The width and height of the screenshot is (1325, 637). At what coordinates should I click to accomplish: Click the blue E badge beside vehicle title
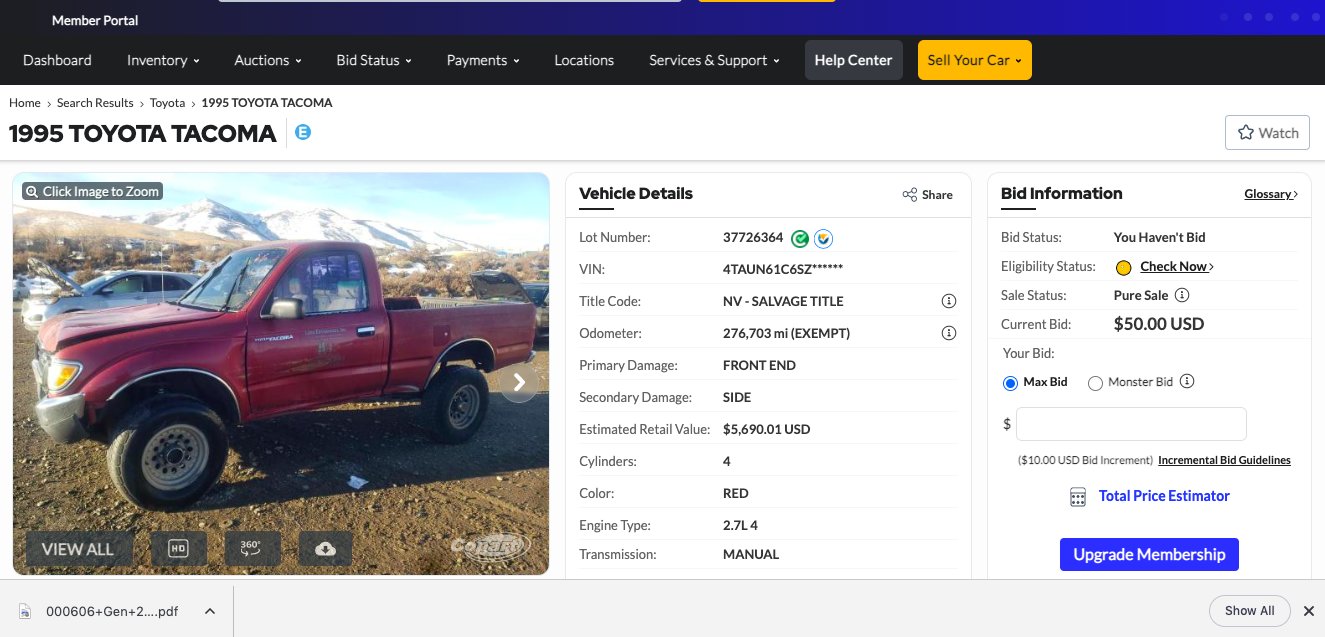[x=303, y=132]
